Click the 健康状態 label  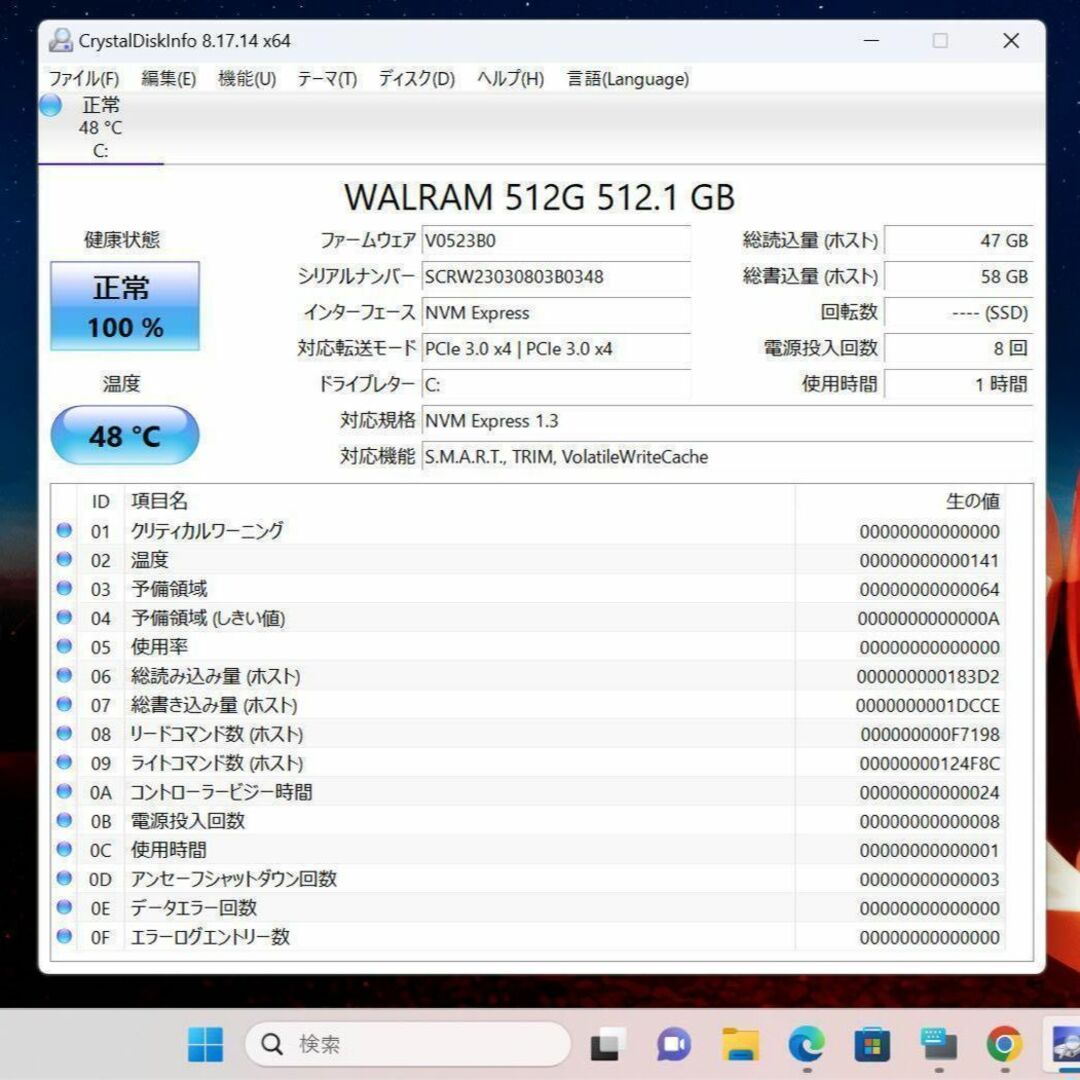(122, 240)
